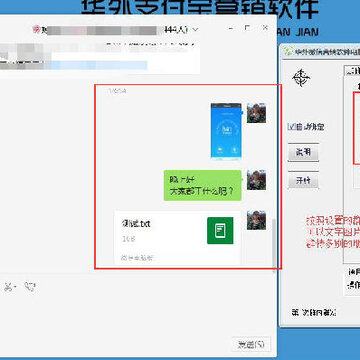Click the marketing tool title bar icon
Viewport: 360px width, 360px height.
click(288, 52)
